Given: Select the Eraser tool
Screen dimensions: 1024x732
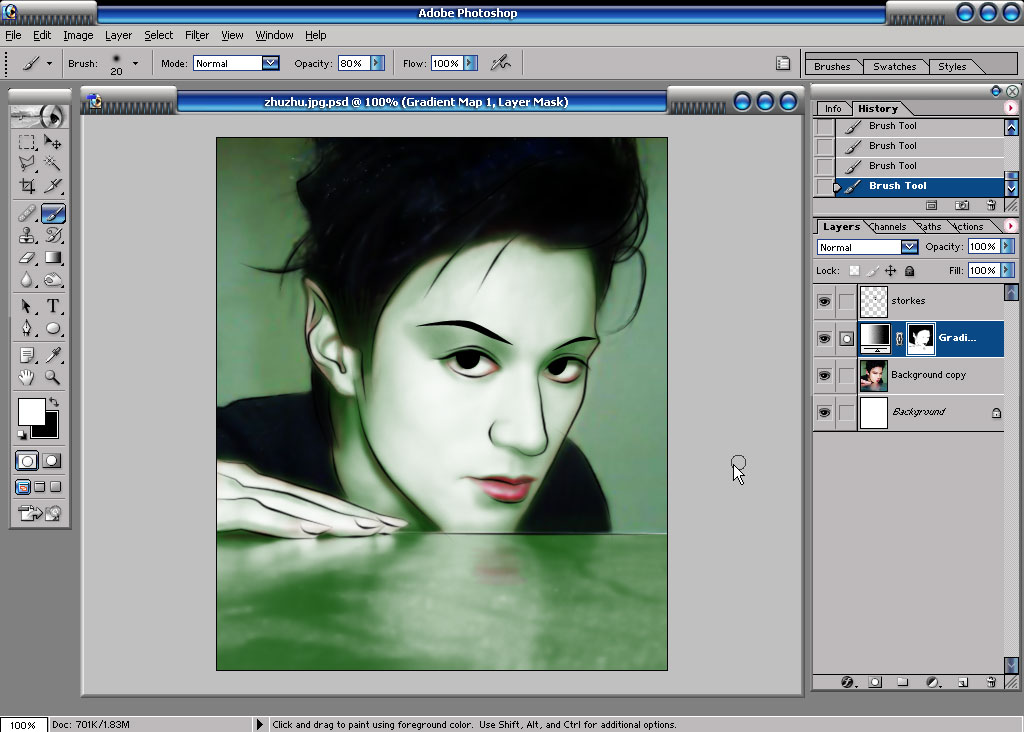Looking at the screenshot, I should pyautogui.click(x=27, y=258).
